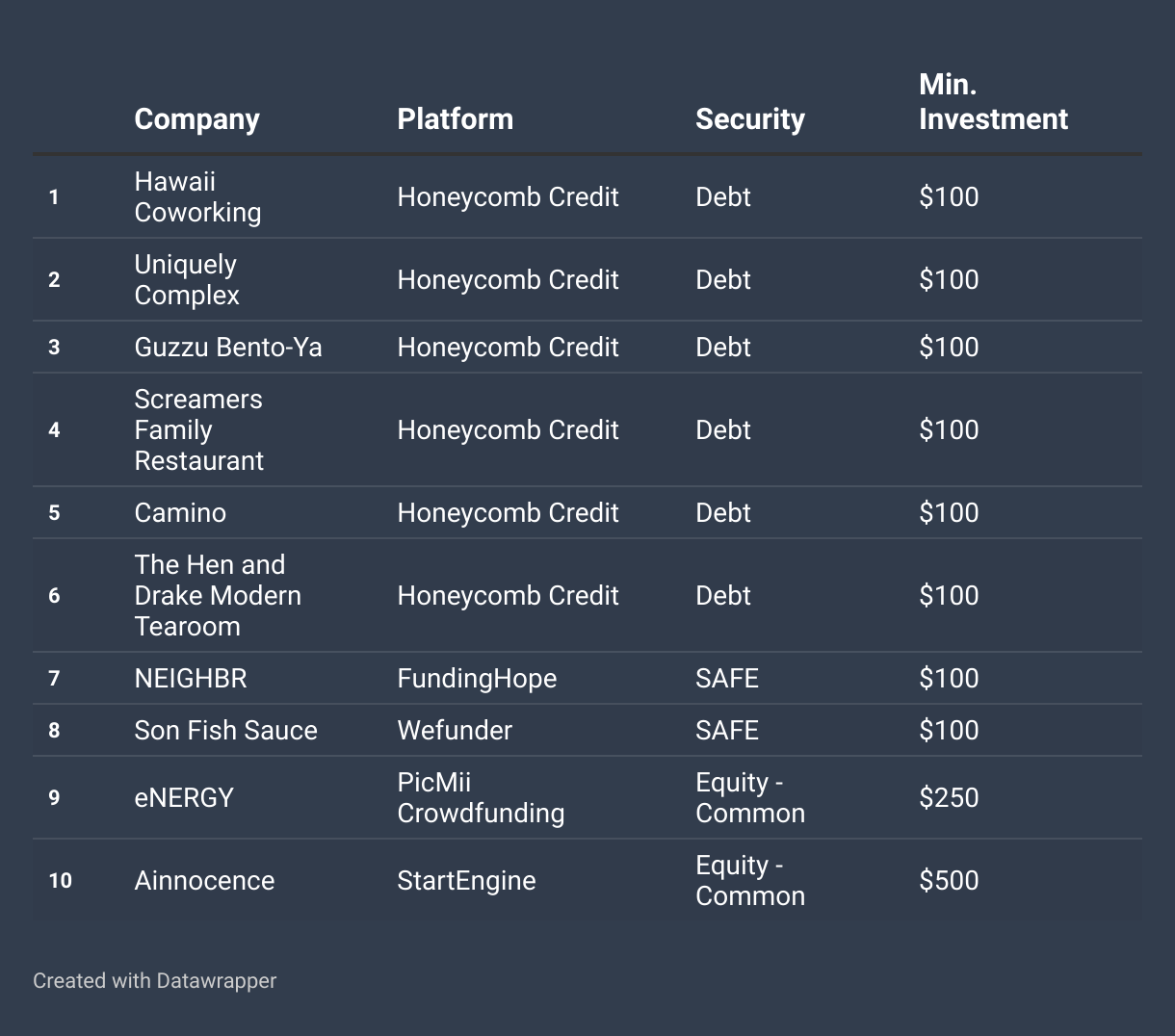
Task: Select the Hawaii Coworking company cell
Action: [197, 197]
